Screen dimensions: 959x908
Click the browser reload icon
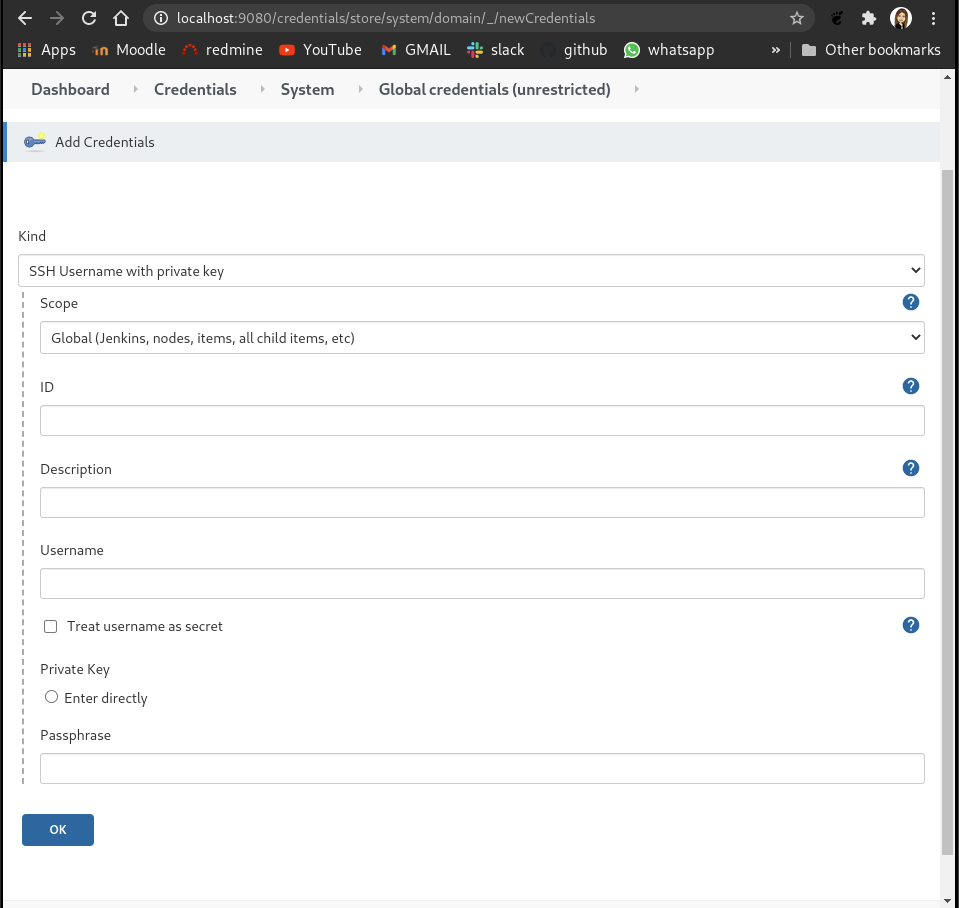point(89,18)
